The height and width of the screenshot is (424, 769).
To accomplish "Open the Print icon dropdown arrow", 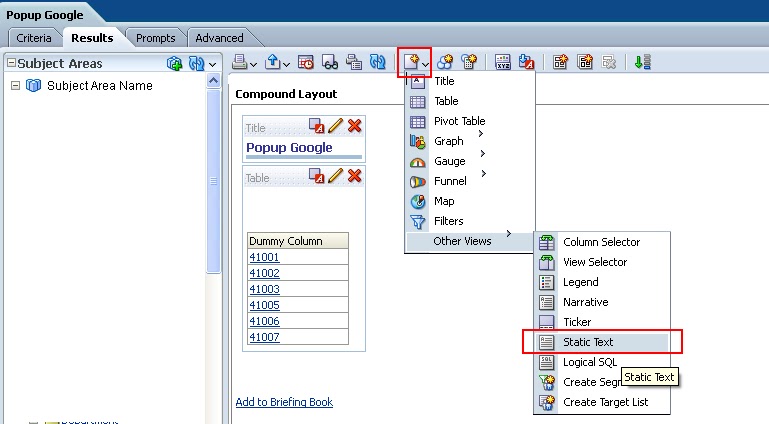I will (x=253, y=64).
